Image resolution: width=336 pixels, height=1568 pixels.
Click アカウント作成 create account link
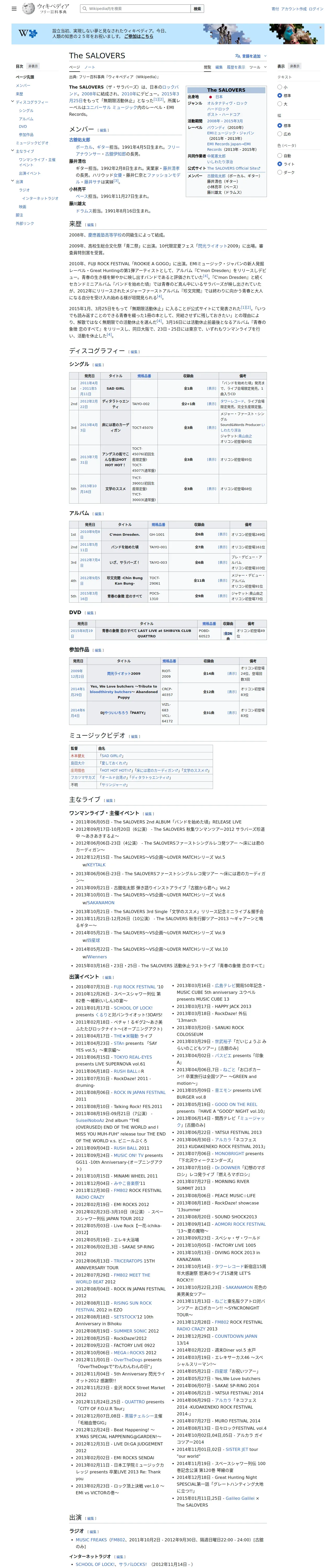(294, 9)
